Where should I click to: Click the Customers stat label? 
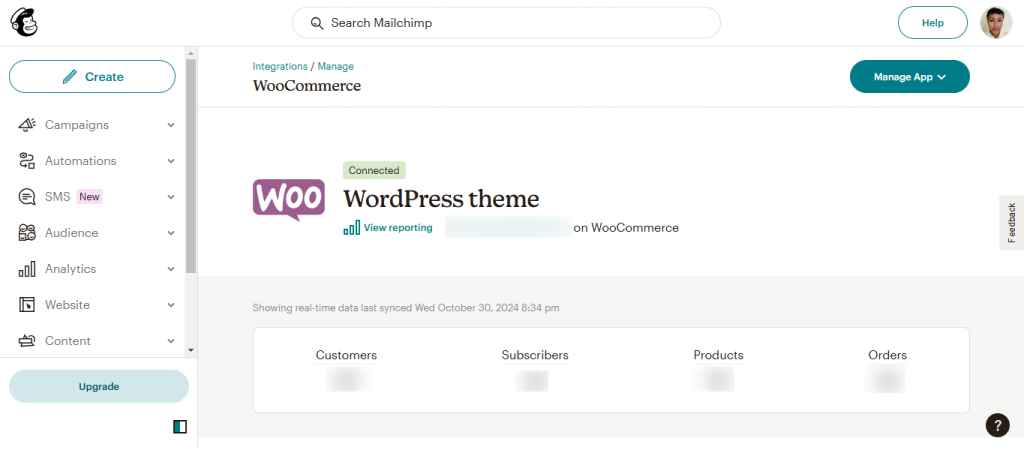[346, 355]
